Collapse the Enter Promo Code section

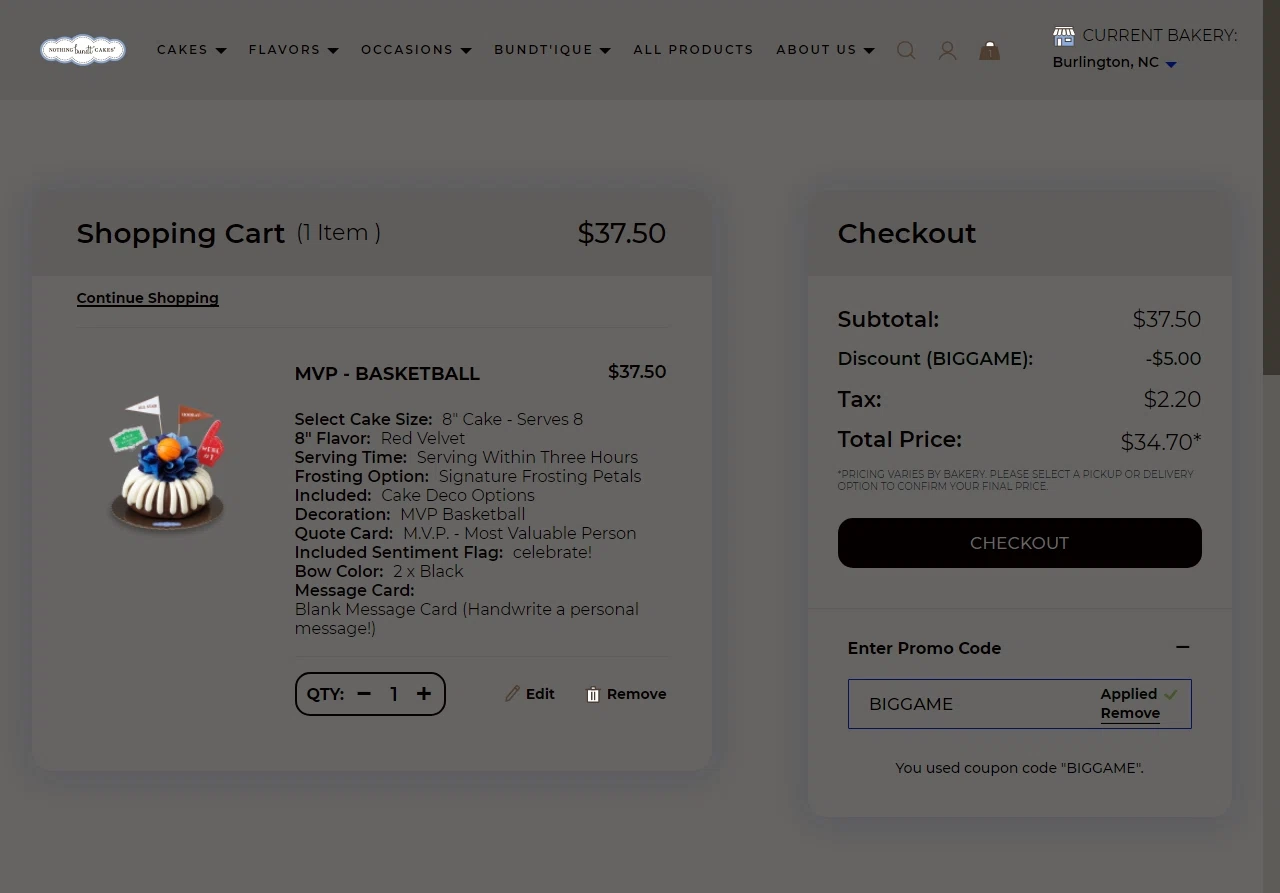click(1183, 648)
